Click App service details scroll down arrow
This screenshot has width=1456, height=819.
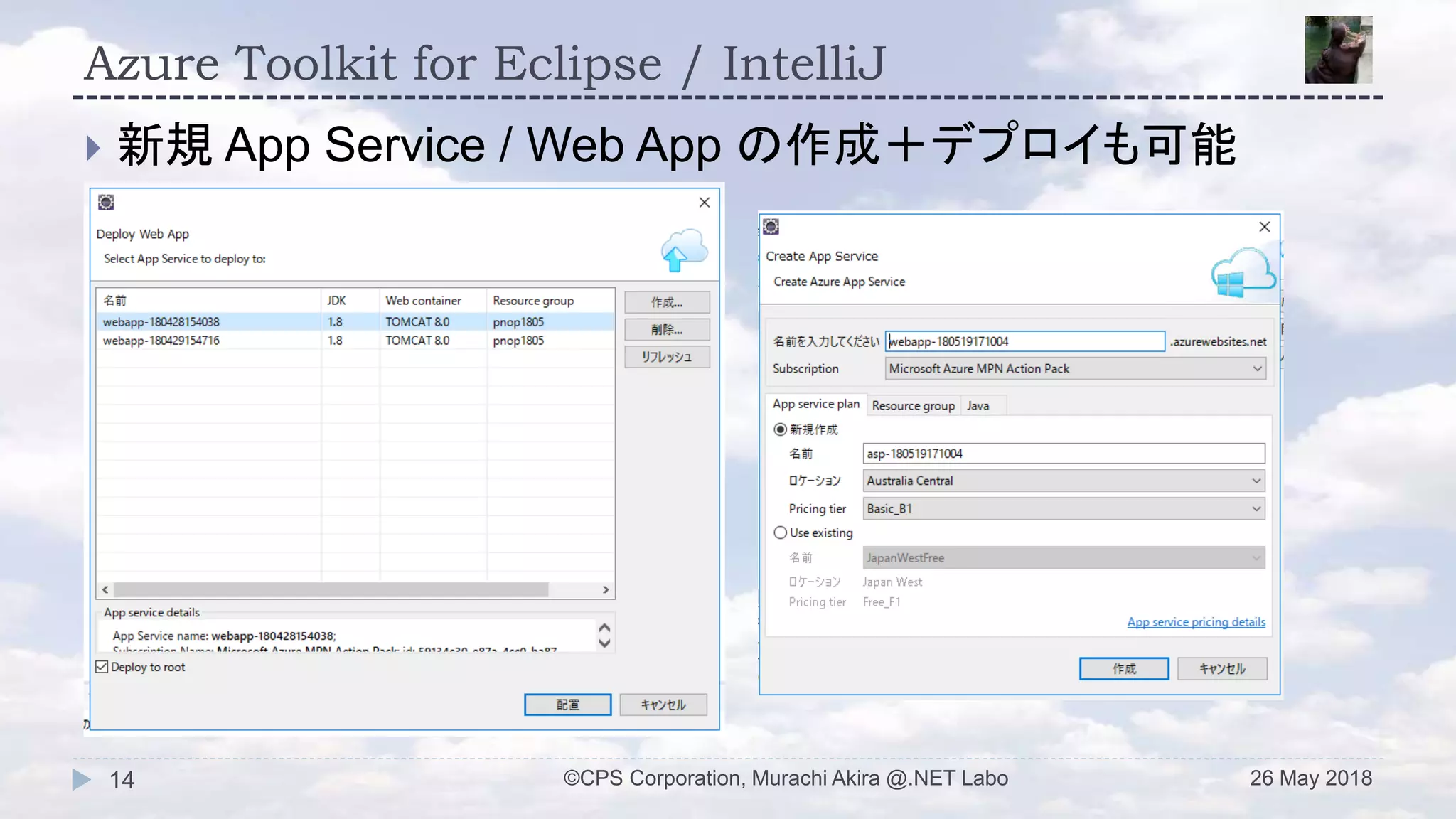604,643
